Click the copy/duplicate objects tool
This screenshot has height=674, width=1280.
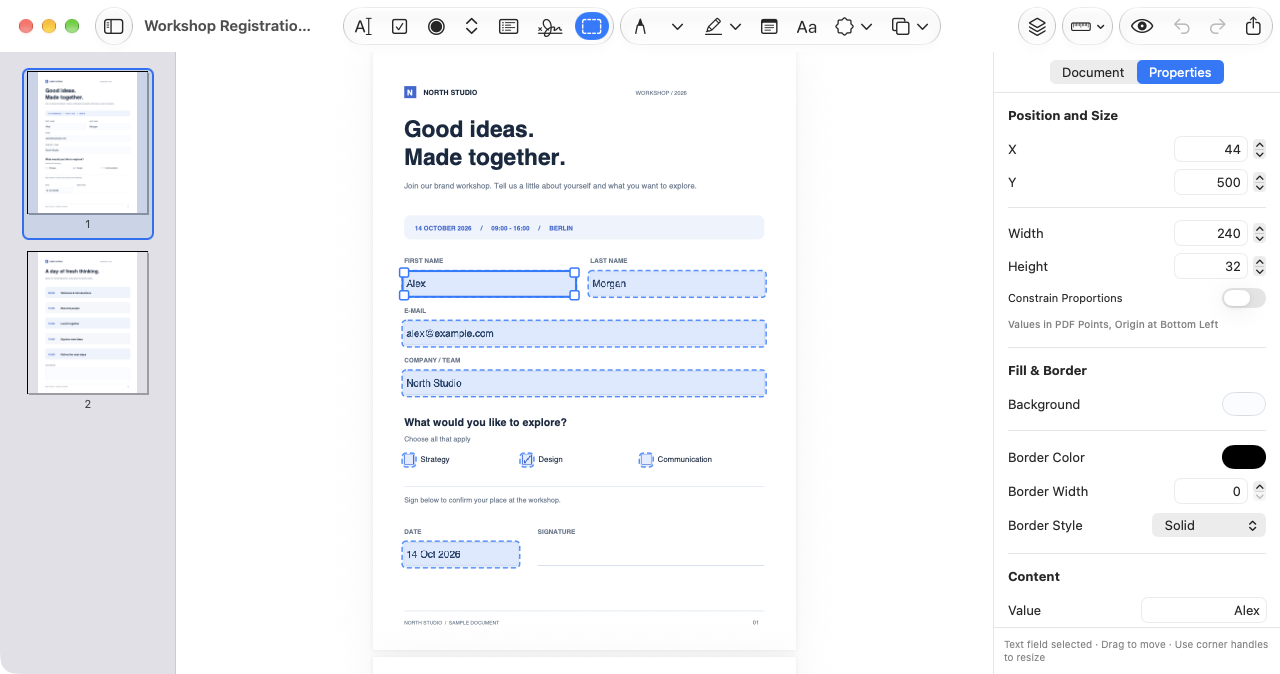[x=901, y=27]
